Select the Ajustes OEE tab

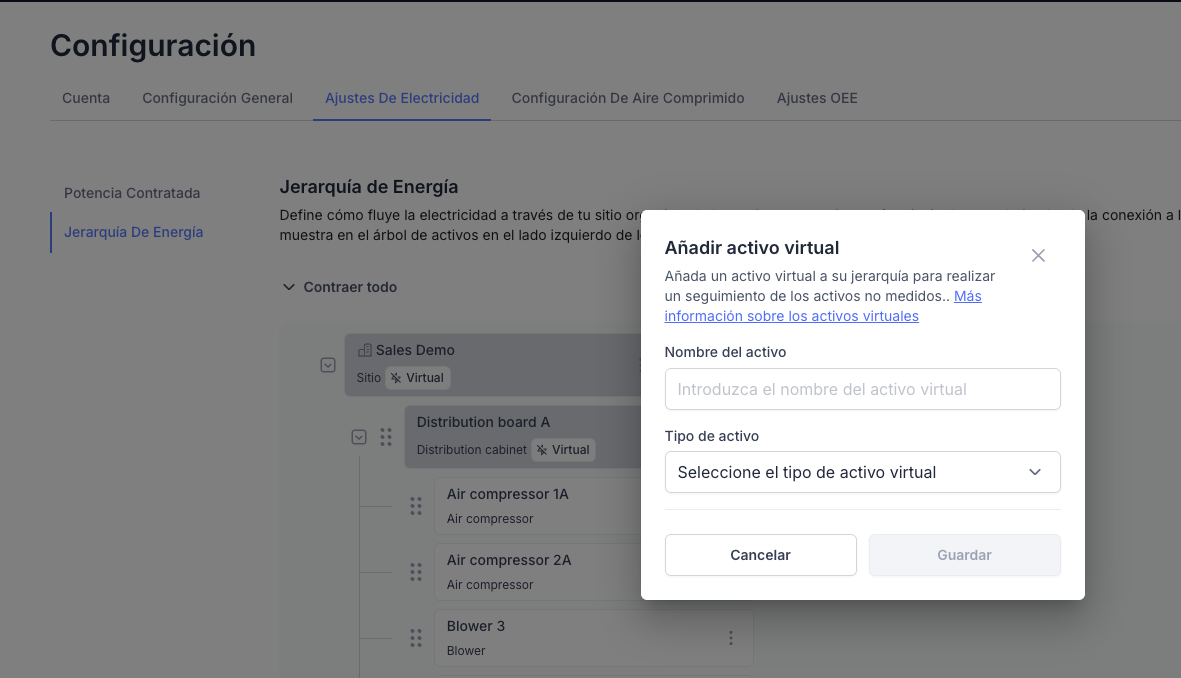coord(817,98)
